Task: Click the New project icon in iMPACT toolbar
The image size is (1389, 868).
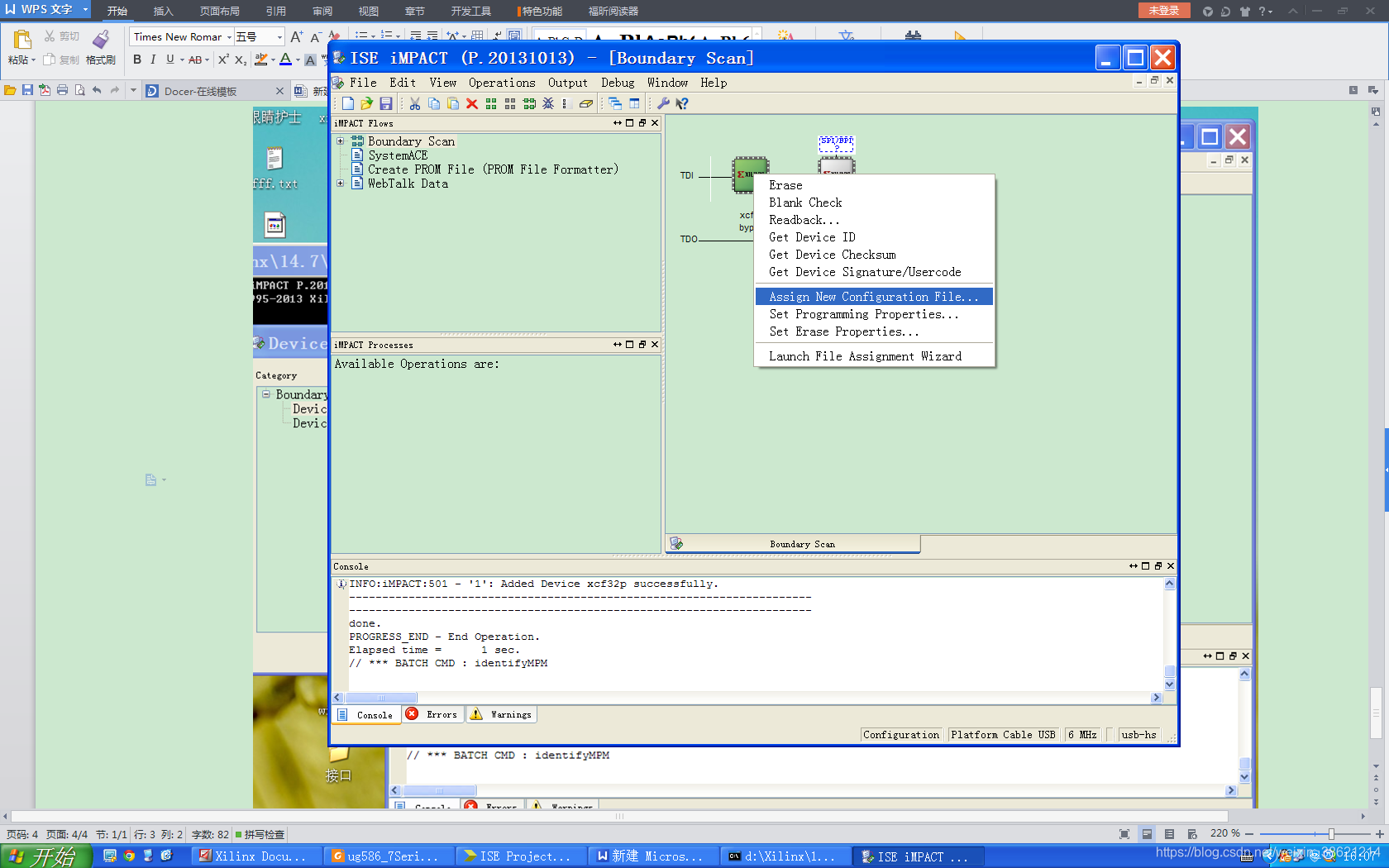Action: click(348, 103)
